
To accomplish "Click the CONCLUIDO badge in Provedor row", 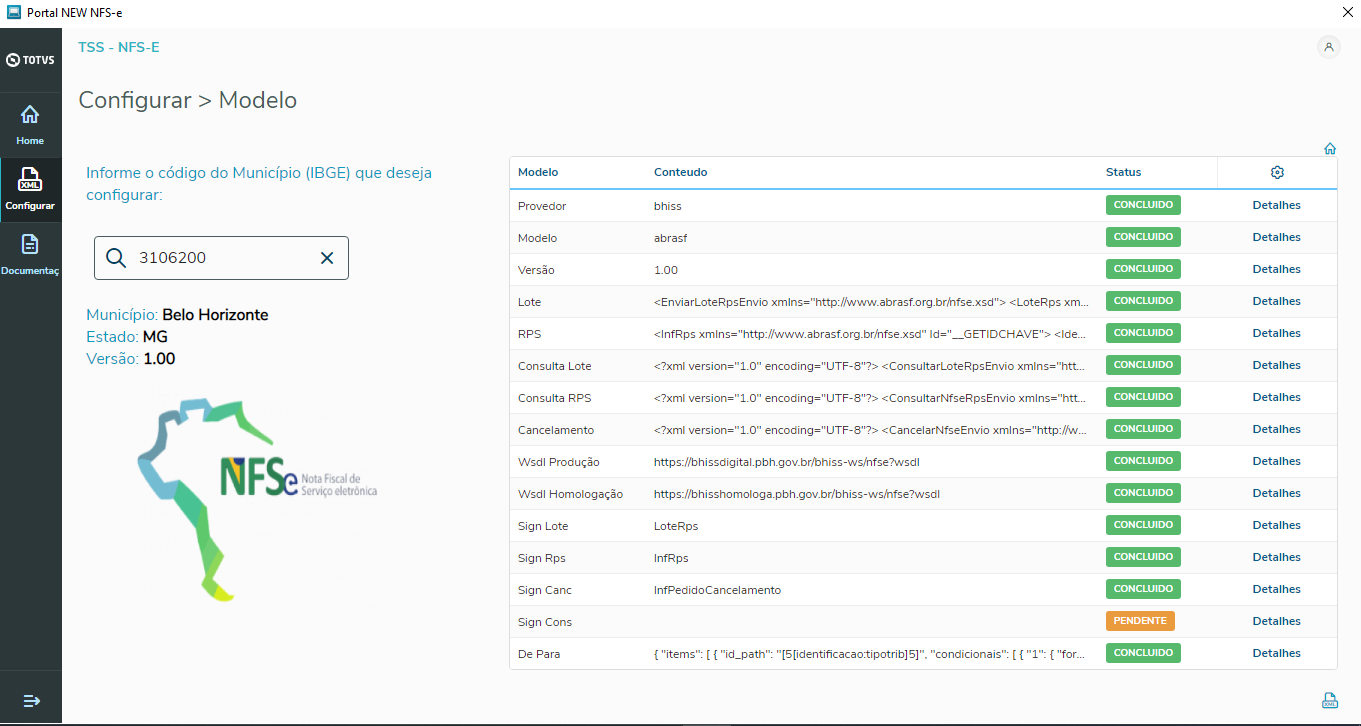I will [x=1143, y=205].
